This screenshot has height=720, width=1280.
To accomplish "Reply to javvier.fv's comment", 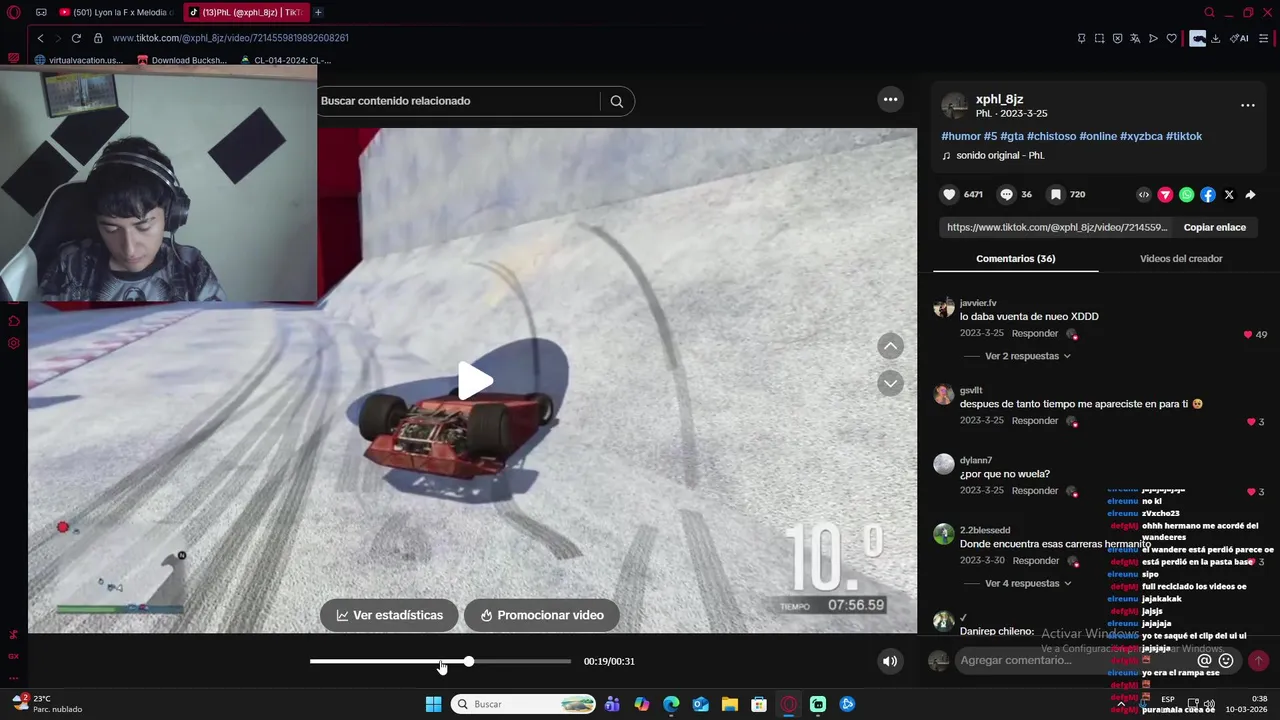I will (1034, 333).
